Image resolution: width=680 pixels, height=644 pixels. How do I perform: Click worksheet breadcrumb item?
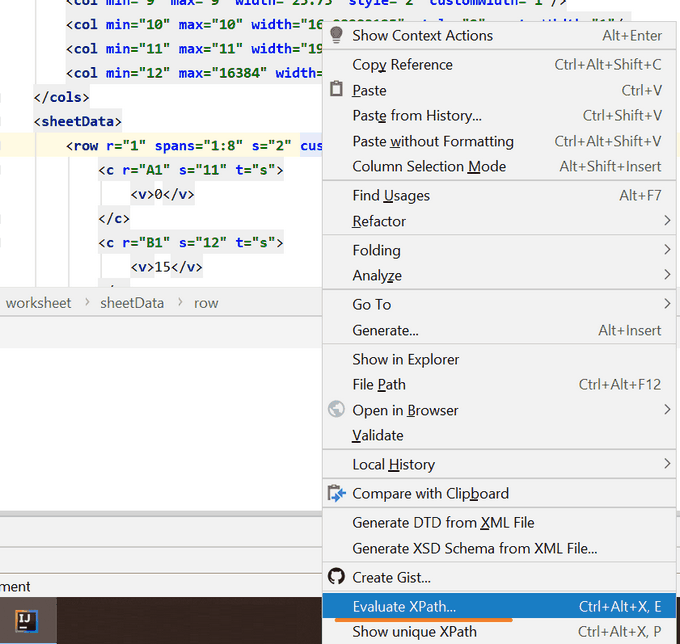[x=39, y=303]
